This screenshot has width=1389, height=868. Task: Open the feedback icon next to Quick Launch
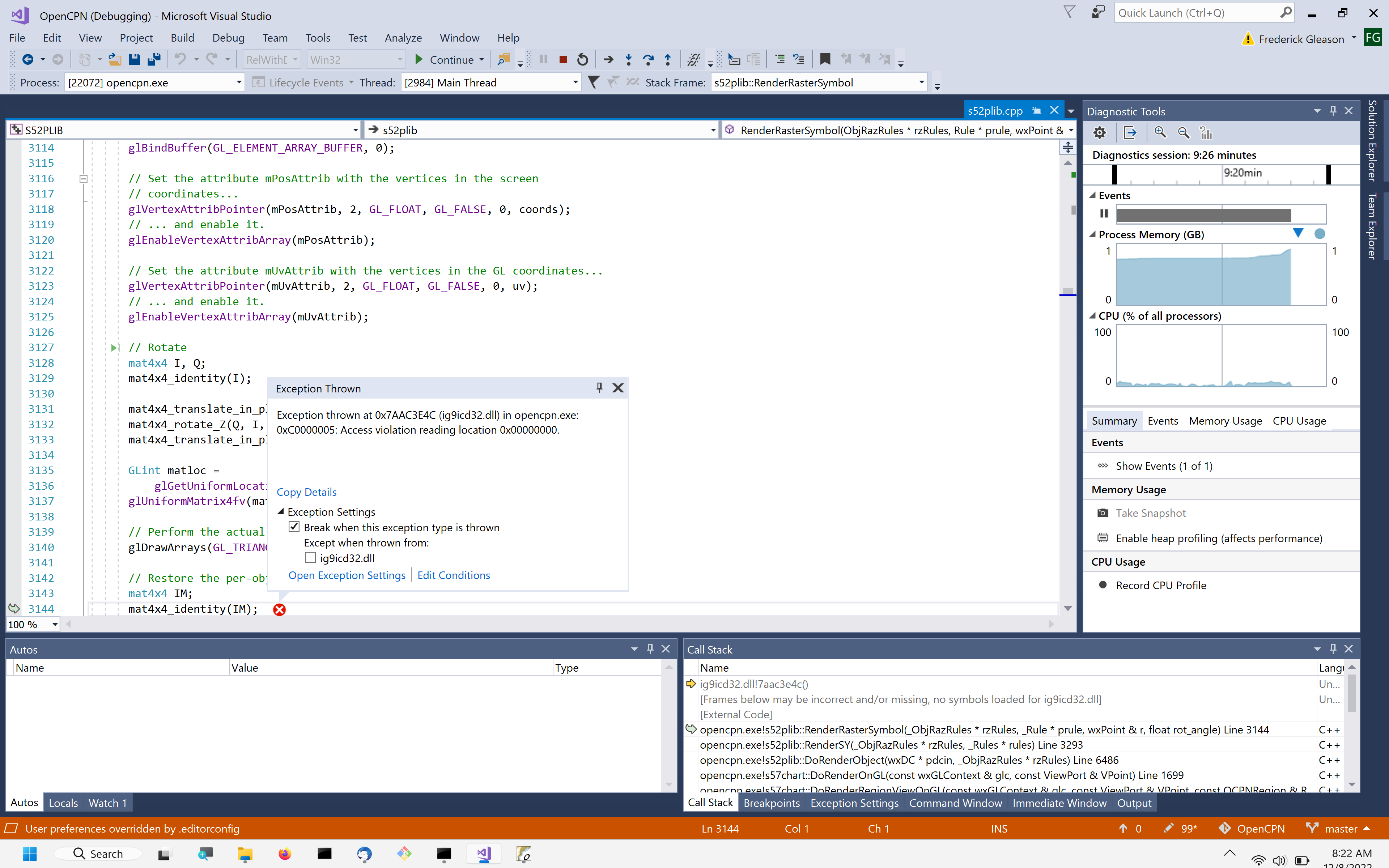(x=1098, y=12)
